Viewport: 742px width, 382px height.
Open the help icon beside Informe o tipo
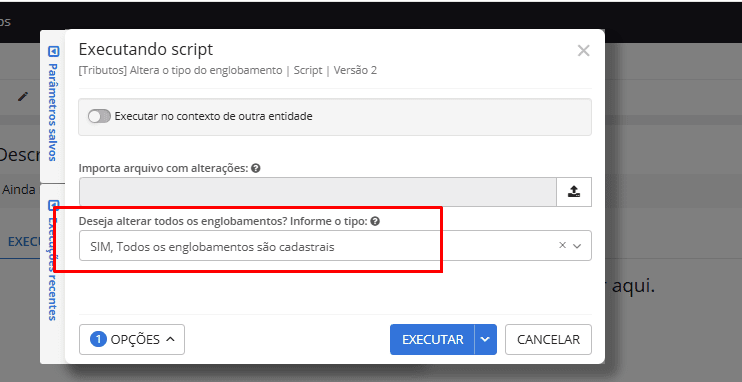coord(375,221)
